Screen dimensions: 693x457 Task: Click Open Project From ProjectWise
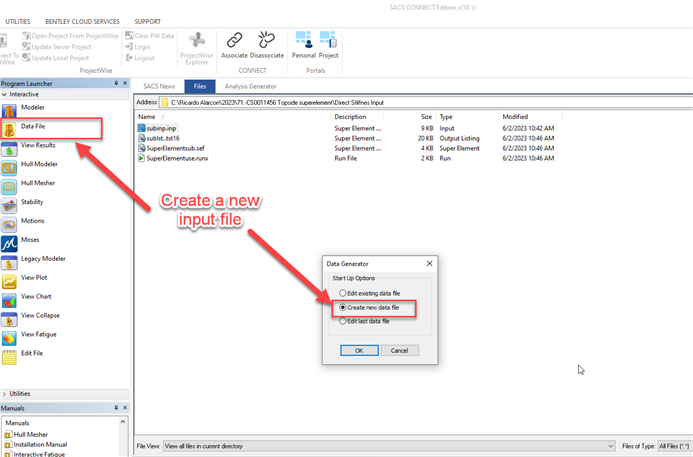(71, 36)
